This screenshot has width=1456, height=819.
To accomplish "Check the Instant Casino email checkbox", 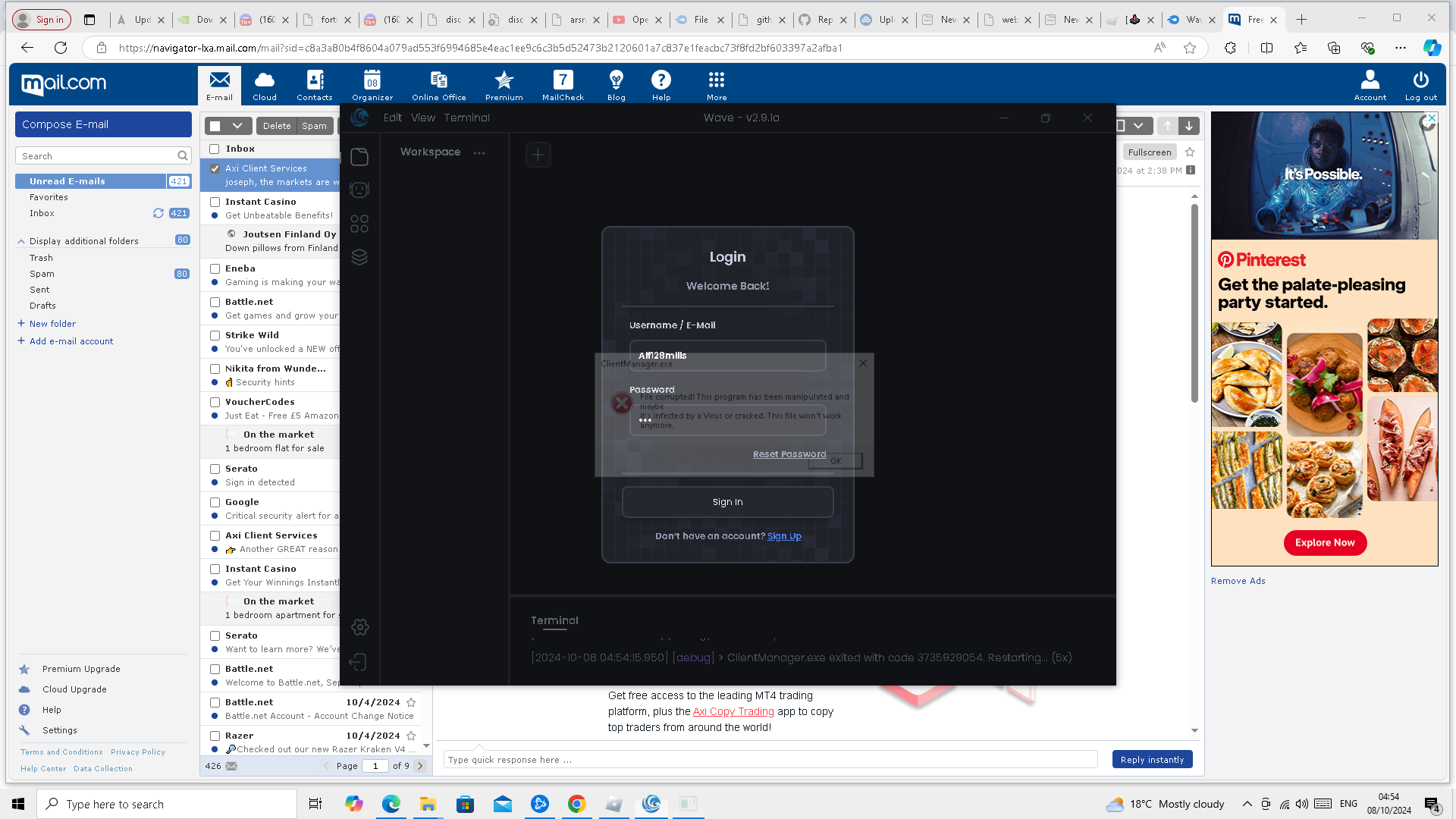I will pyautogui.click(x=215, y=202).
